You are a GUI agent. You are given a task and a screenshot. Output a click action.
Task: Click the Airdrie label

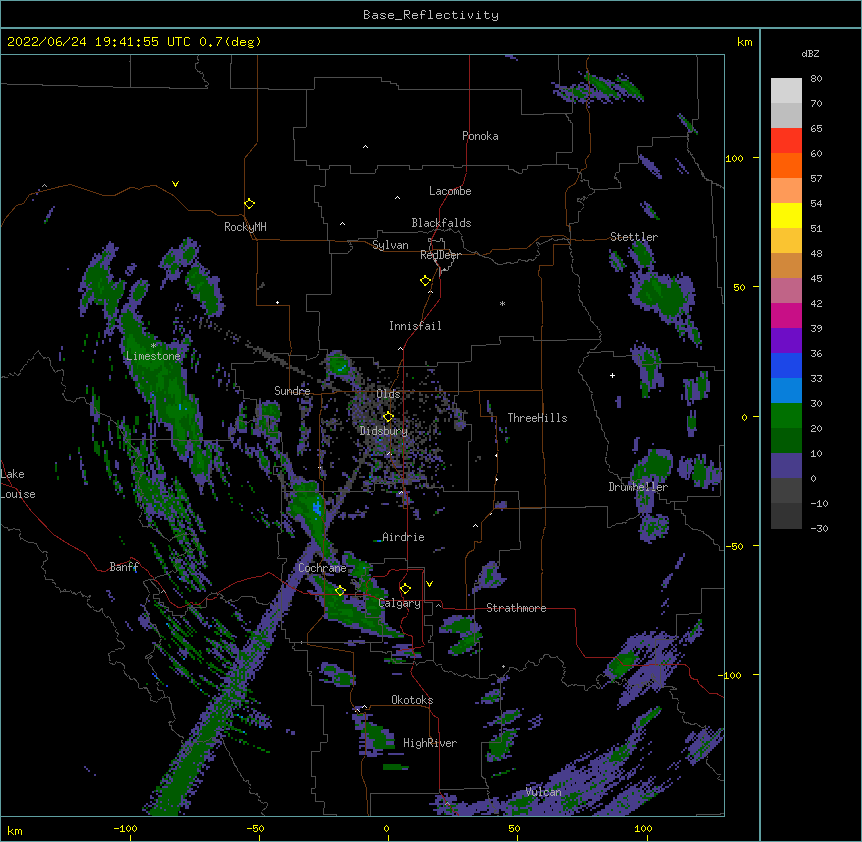coord(403,537)
